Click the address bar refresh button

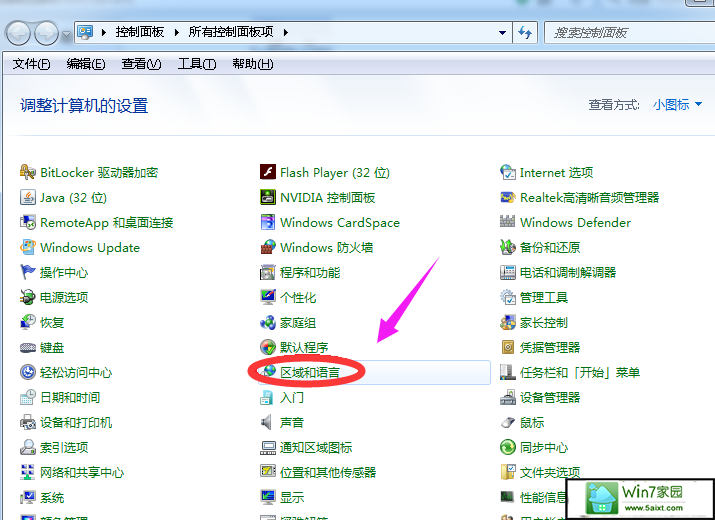tap(525, 32)
